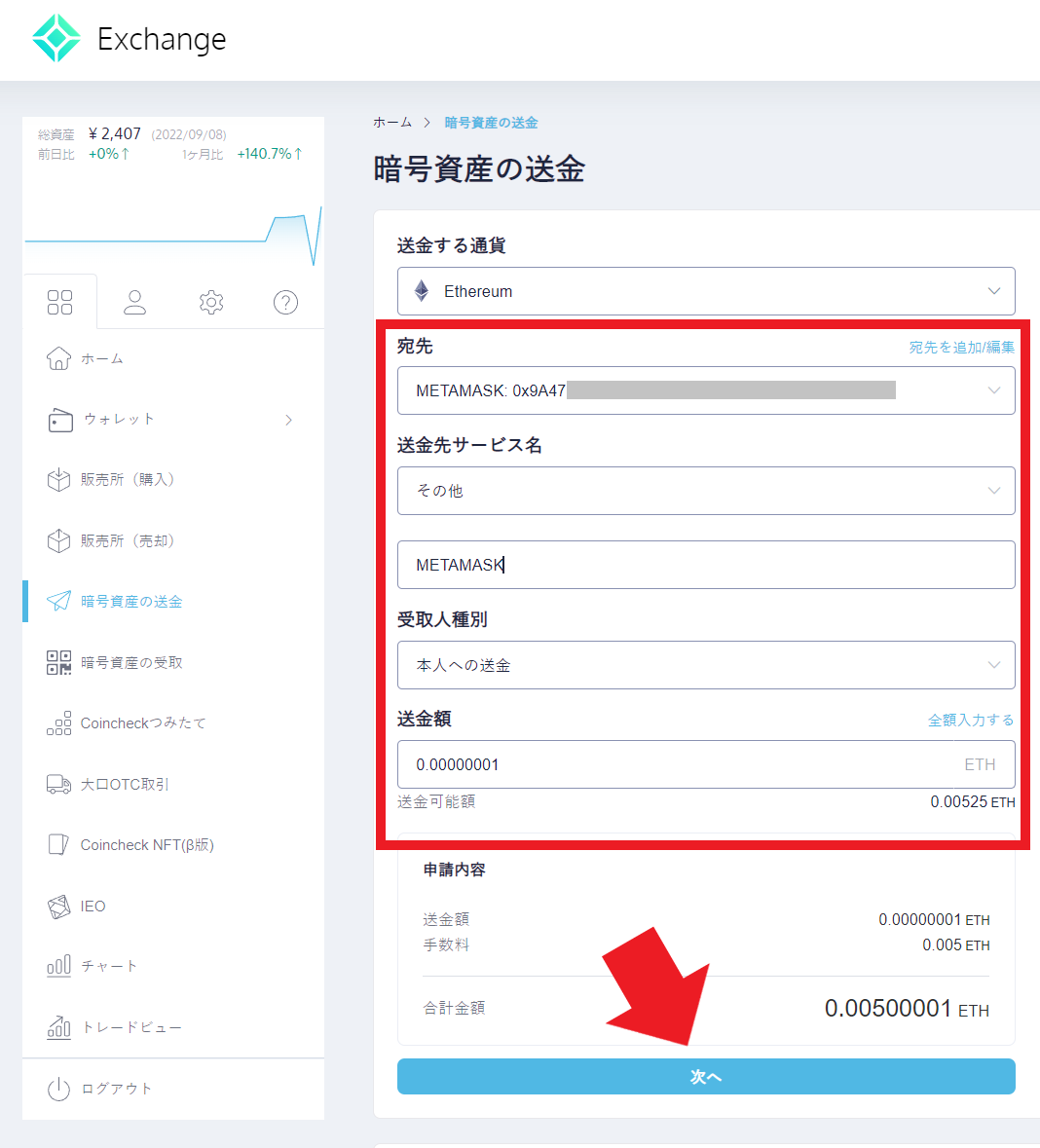Image resolution: width=1040 pixels, height=1148 pixels.
Task: Click the QR code receive icon
Action: (59, 662)
